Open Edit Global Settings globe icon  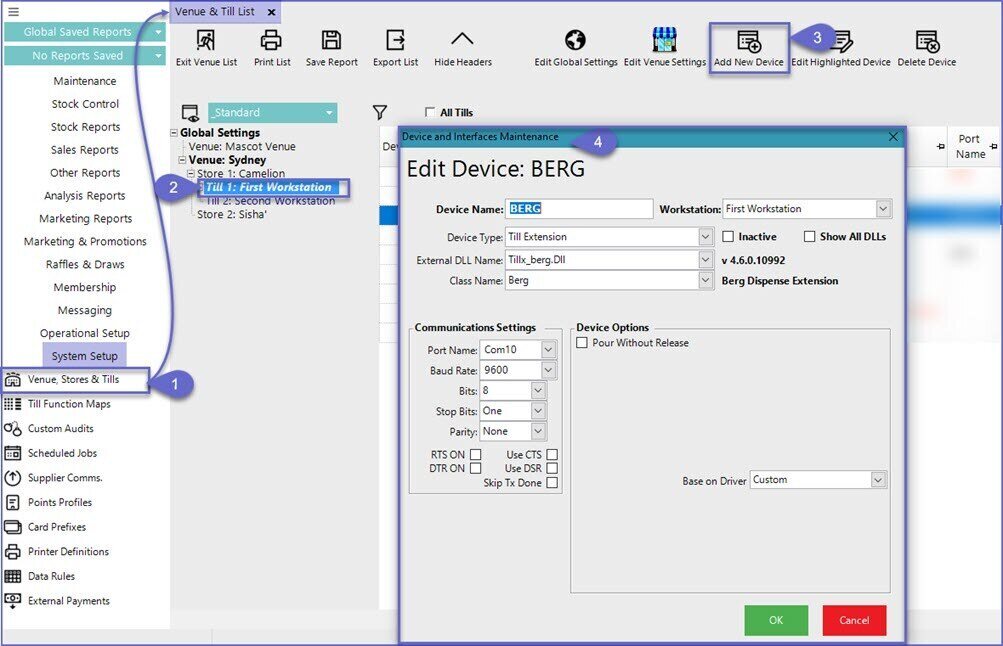pos(575,41)
